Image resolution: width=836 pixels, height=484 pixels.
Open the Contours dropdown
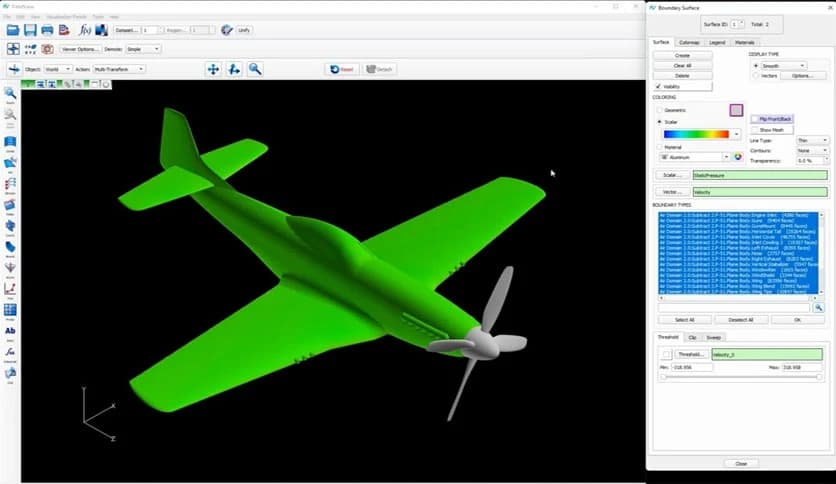pyautogui.click(x=812, y=150)
